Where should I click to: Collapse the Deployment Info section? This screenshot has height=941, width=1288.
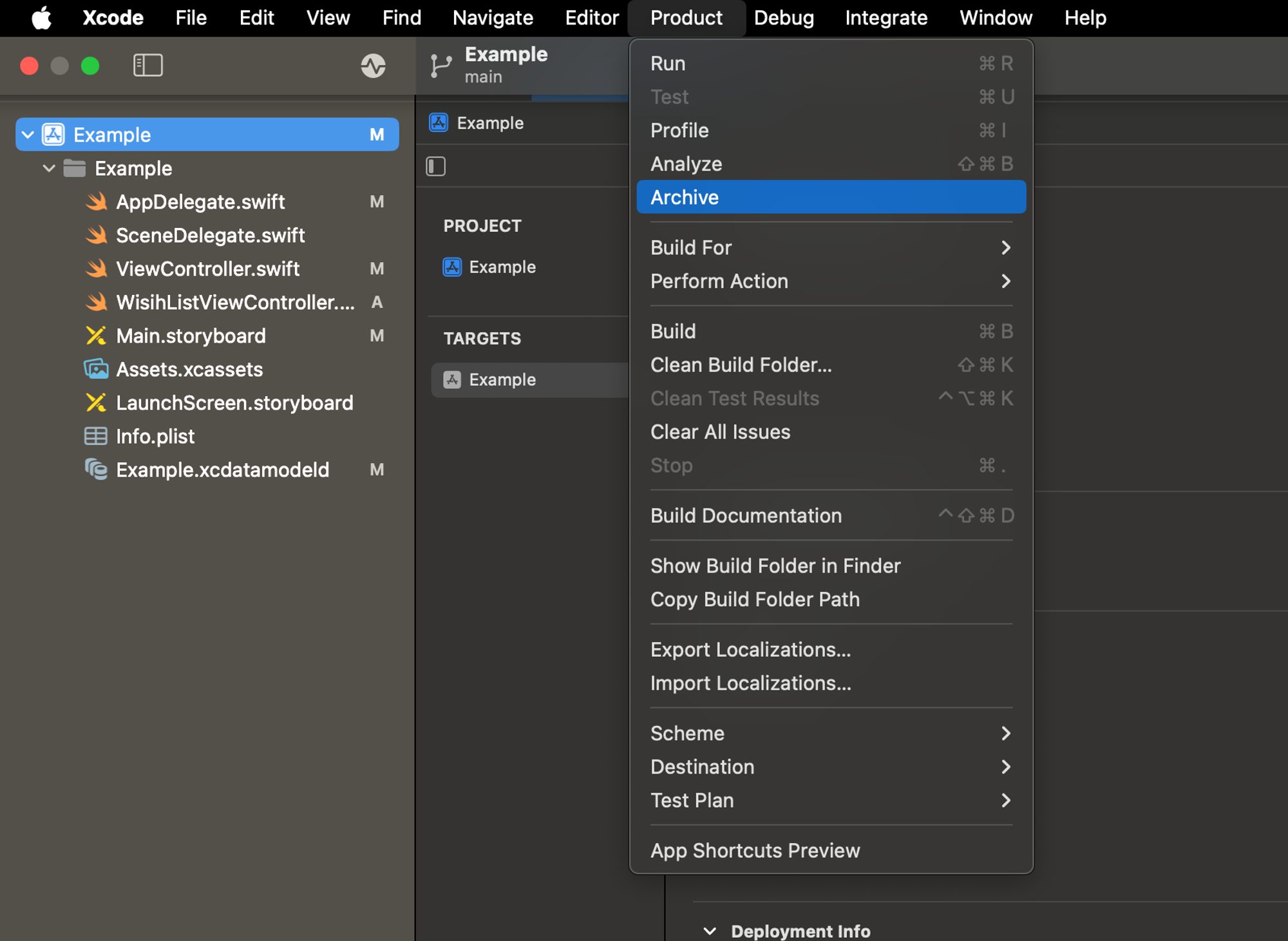pos(710,931)
